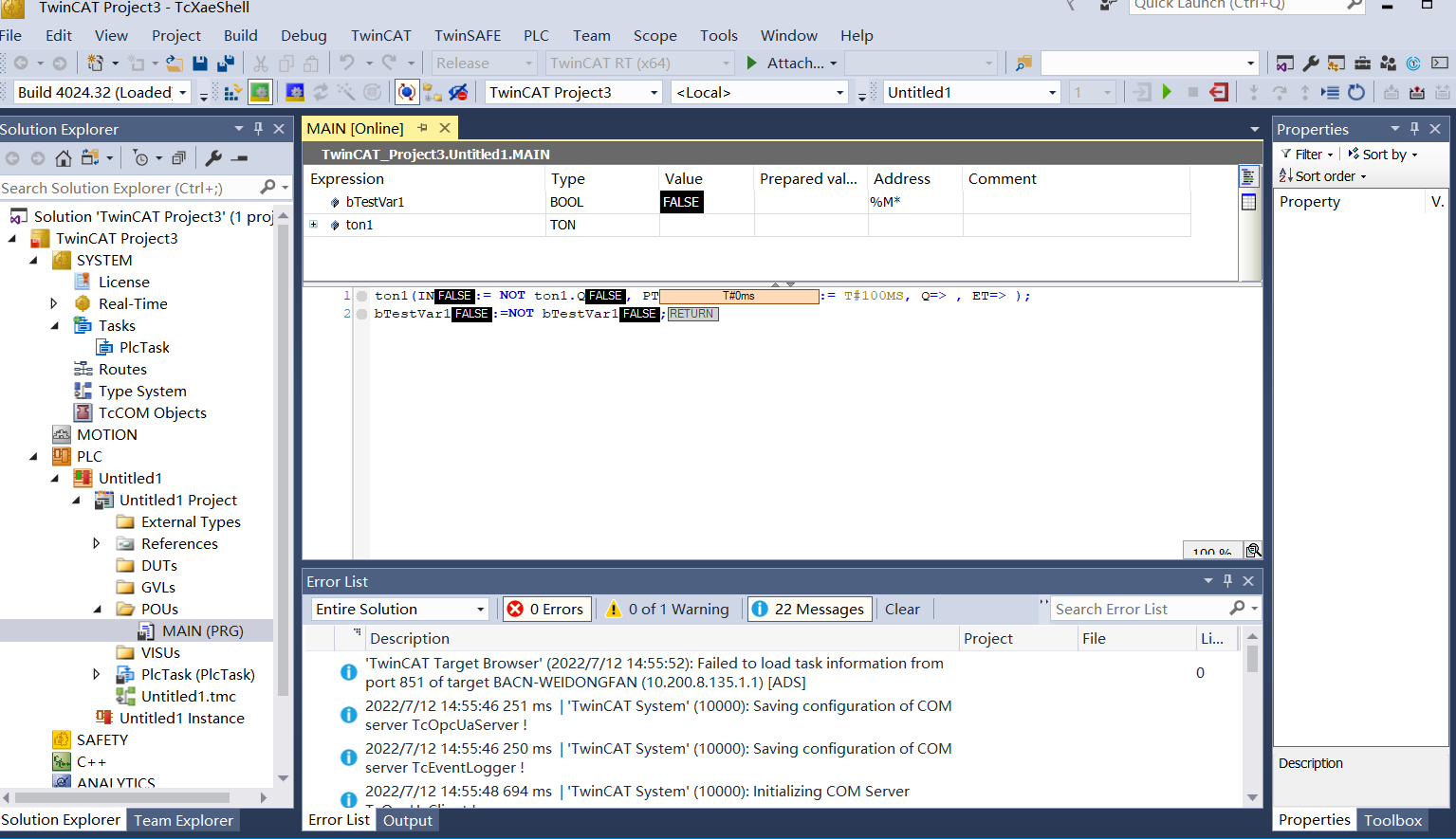Collapse All in Solution Explorer toolbar
The height and width of the screenshot is (839, 1456).
177,158
